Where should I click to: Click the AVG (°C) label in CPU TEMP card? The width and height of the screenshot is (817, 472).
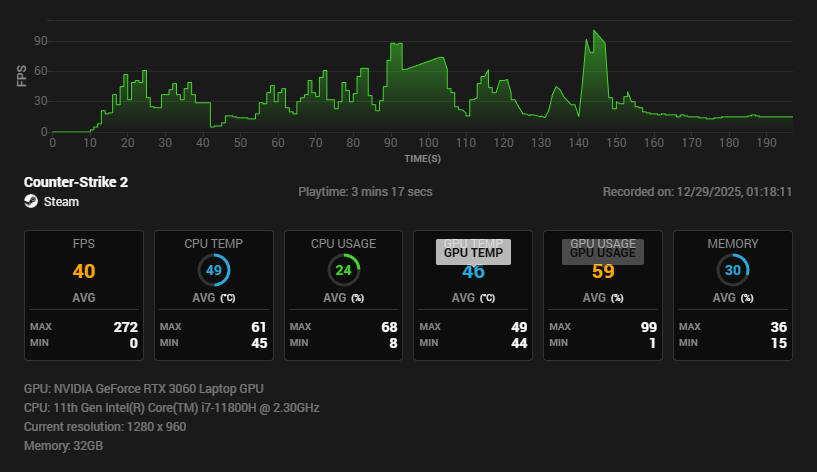click(x=214, y=298)
